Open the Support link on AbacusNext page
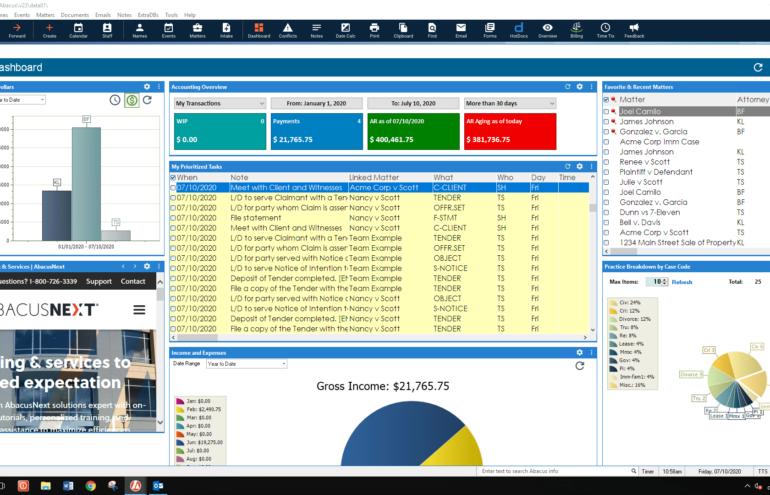The height and width of the screenshot is (495, 770). point(99,281)
